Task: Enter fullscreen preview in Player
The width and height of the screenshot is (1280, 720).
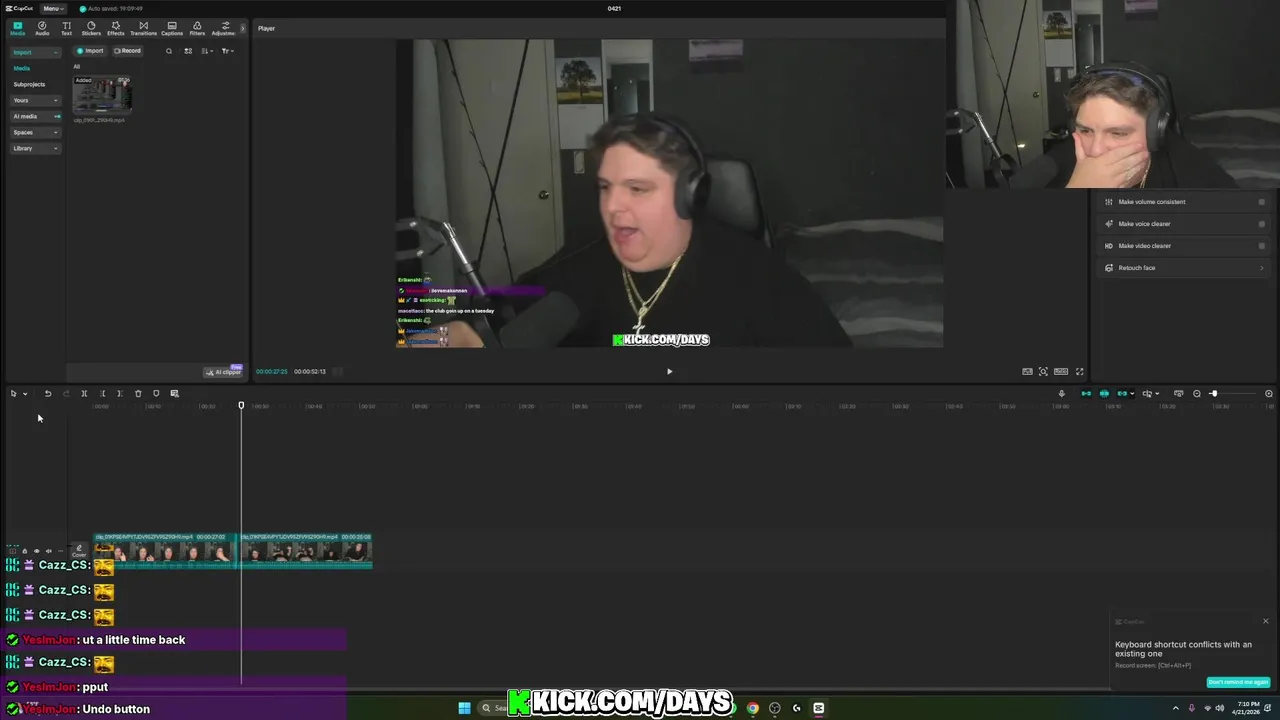Action: click(1079, 371)
